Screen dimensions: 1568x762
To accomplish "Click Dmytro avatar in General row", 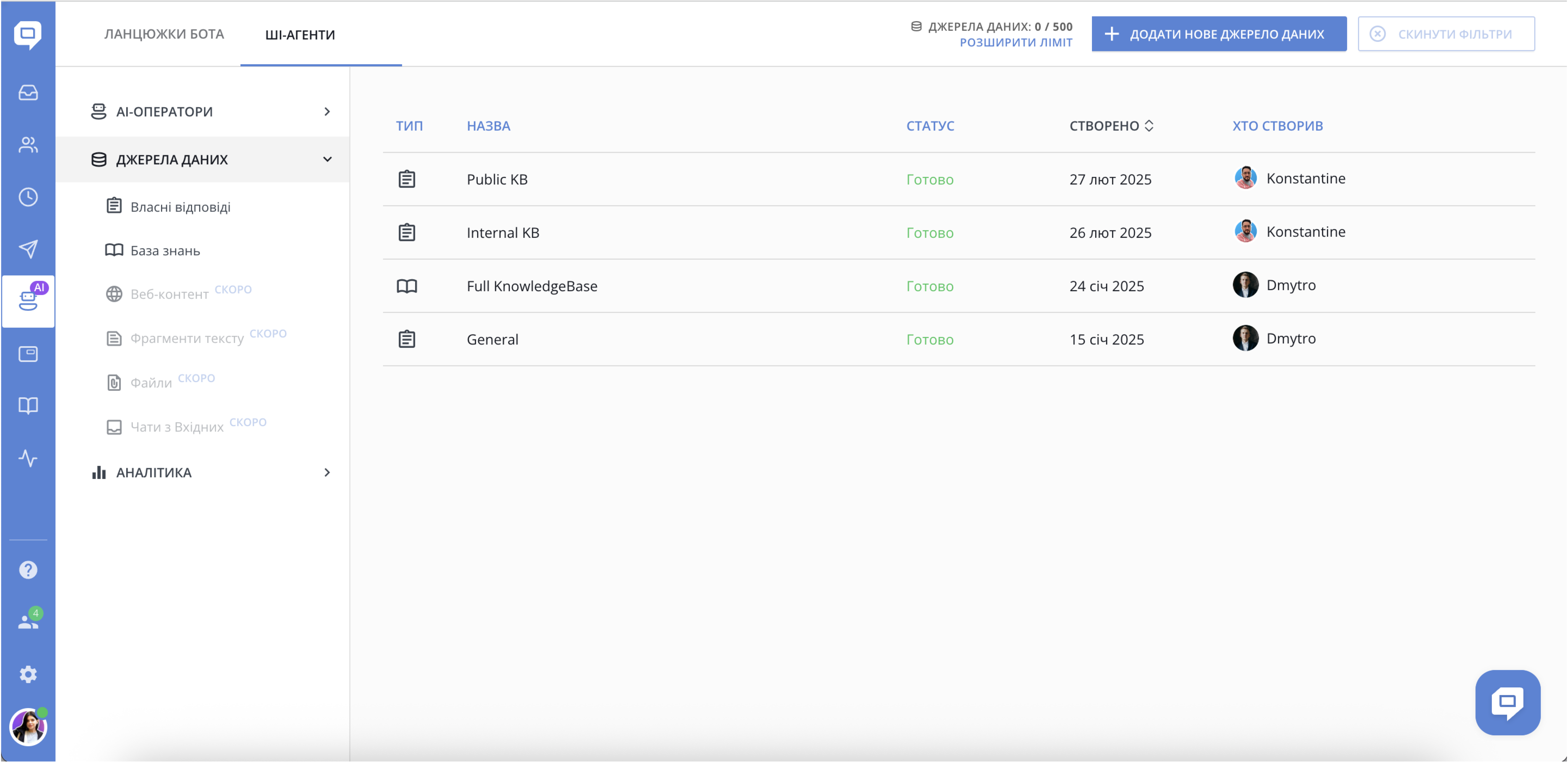I will click(x=1245, y=338).
